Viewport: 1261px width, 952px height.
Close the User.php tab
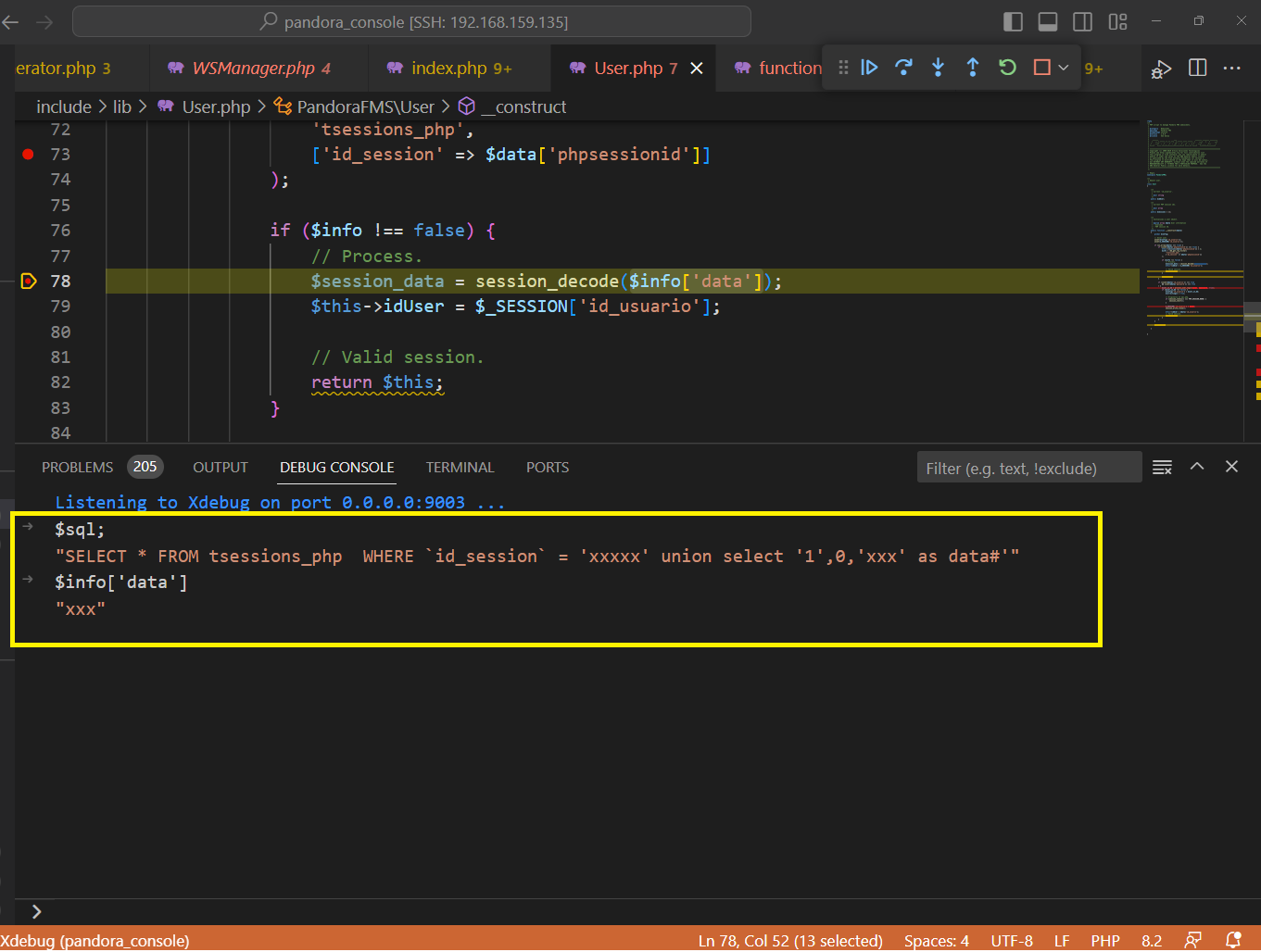(697, 69)
